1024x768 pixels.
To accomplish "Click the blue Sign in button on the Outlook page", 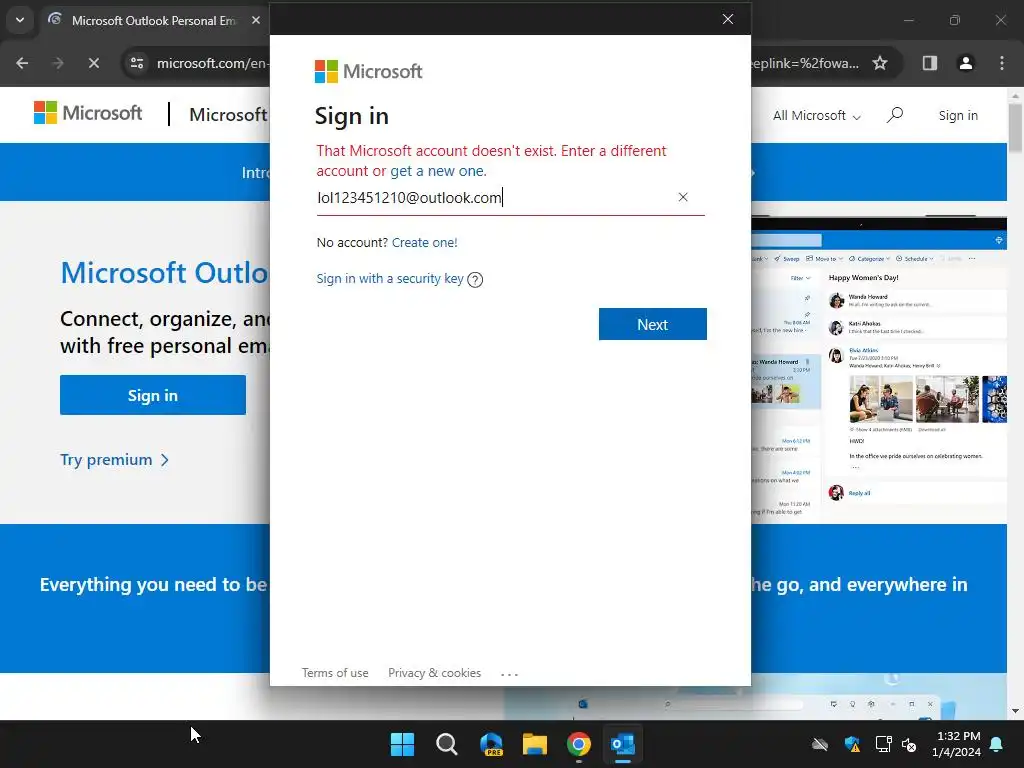I will coord(153,395).
